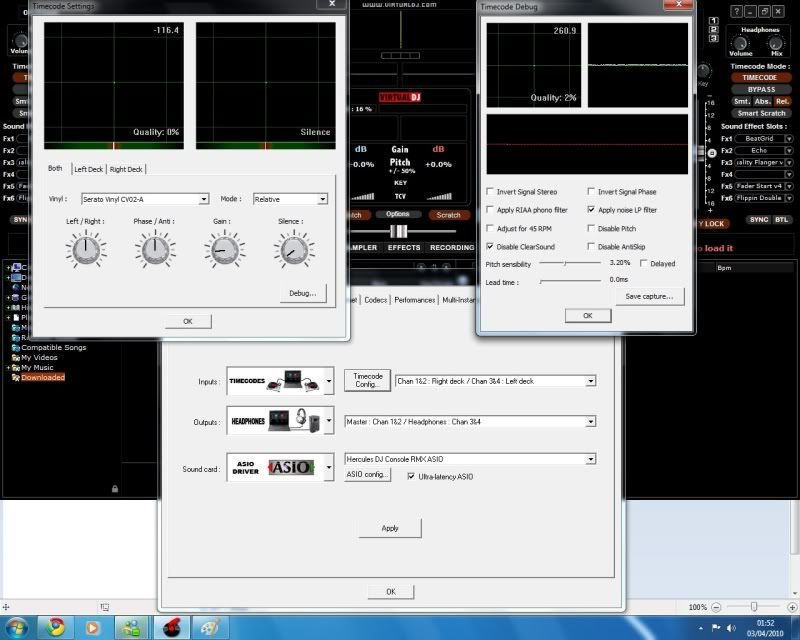
Task: Select deck layout 1 icon
Action: pyautogui.click(x=713, y=21)
